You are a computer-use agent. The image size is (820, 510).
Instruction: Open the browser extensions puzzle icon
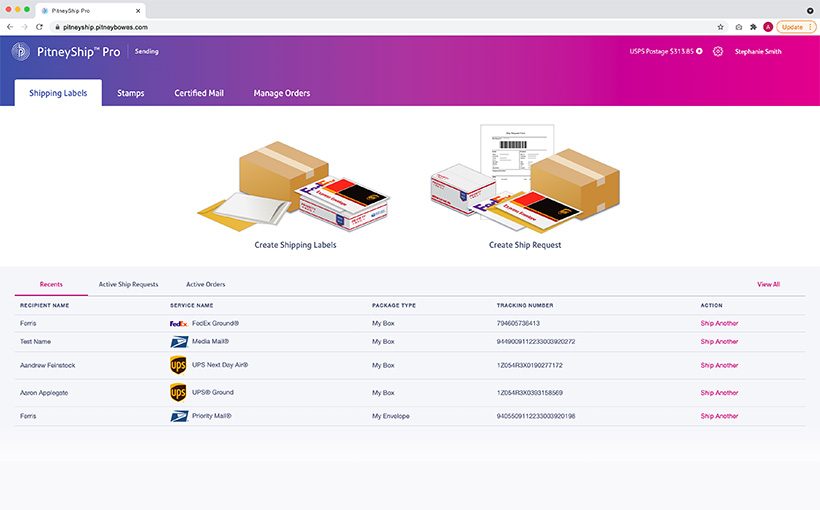pyautogui.click(x=753, y=27)
